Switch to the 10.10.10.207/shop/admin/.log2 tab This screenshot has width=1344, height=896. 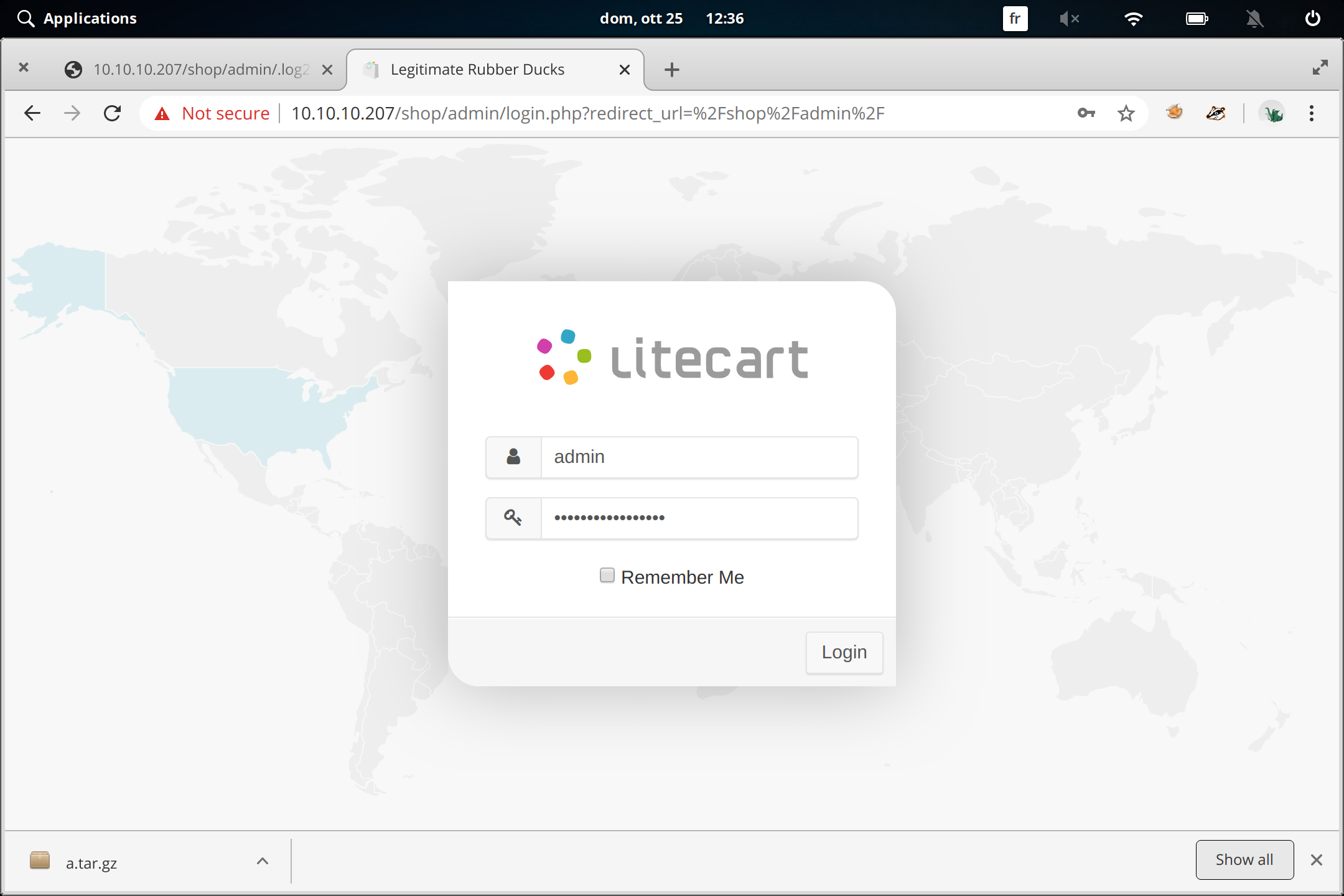[199, 70]
